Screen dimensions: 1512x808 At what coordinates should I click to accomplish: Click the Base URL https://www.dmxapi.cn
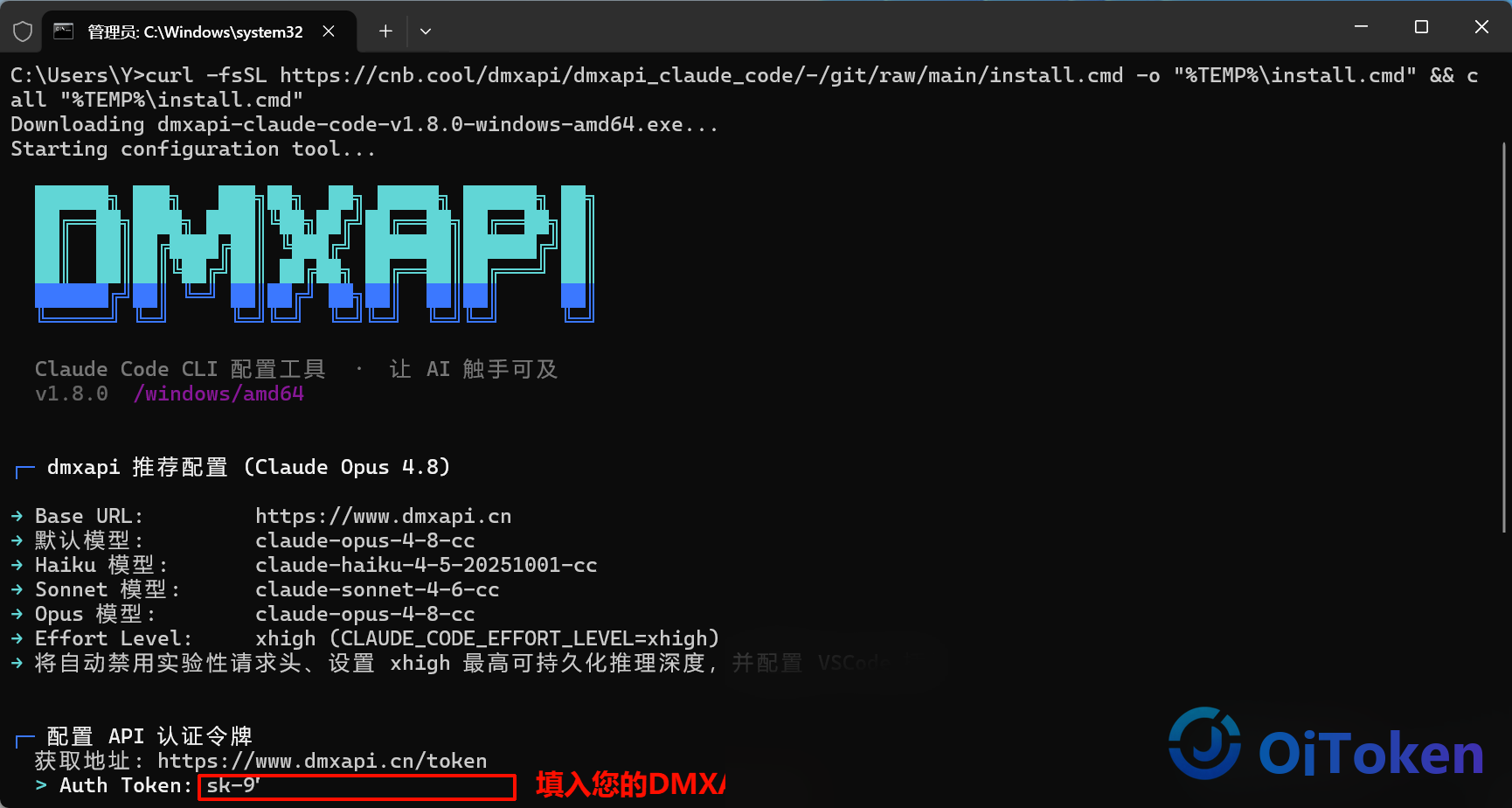(x=383, y=516)
